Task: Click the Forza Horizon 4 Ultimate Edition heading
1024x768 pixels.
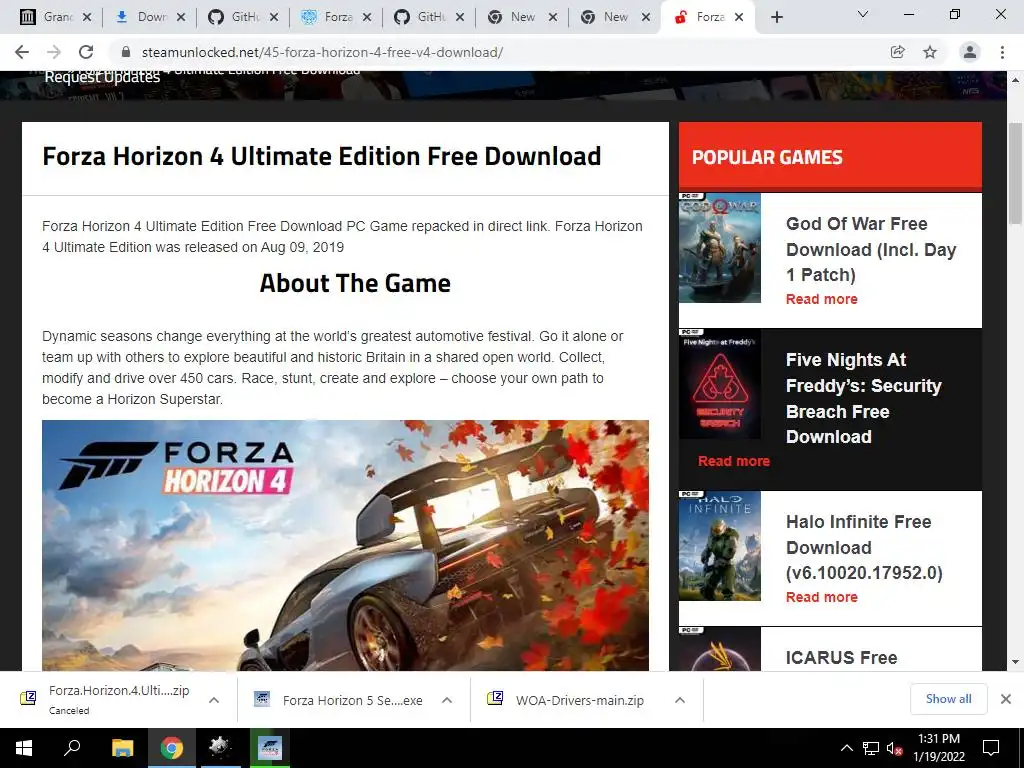Action: click(321, 157)
